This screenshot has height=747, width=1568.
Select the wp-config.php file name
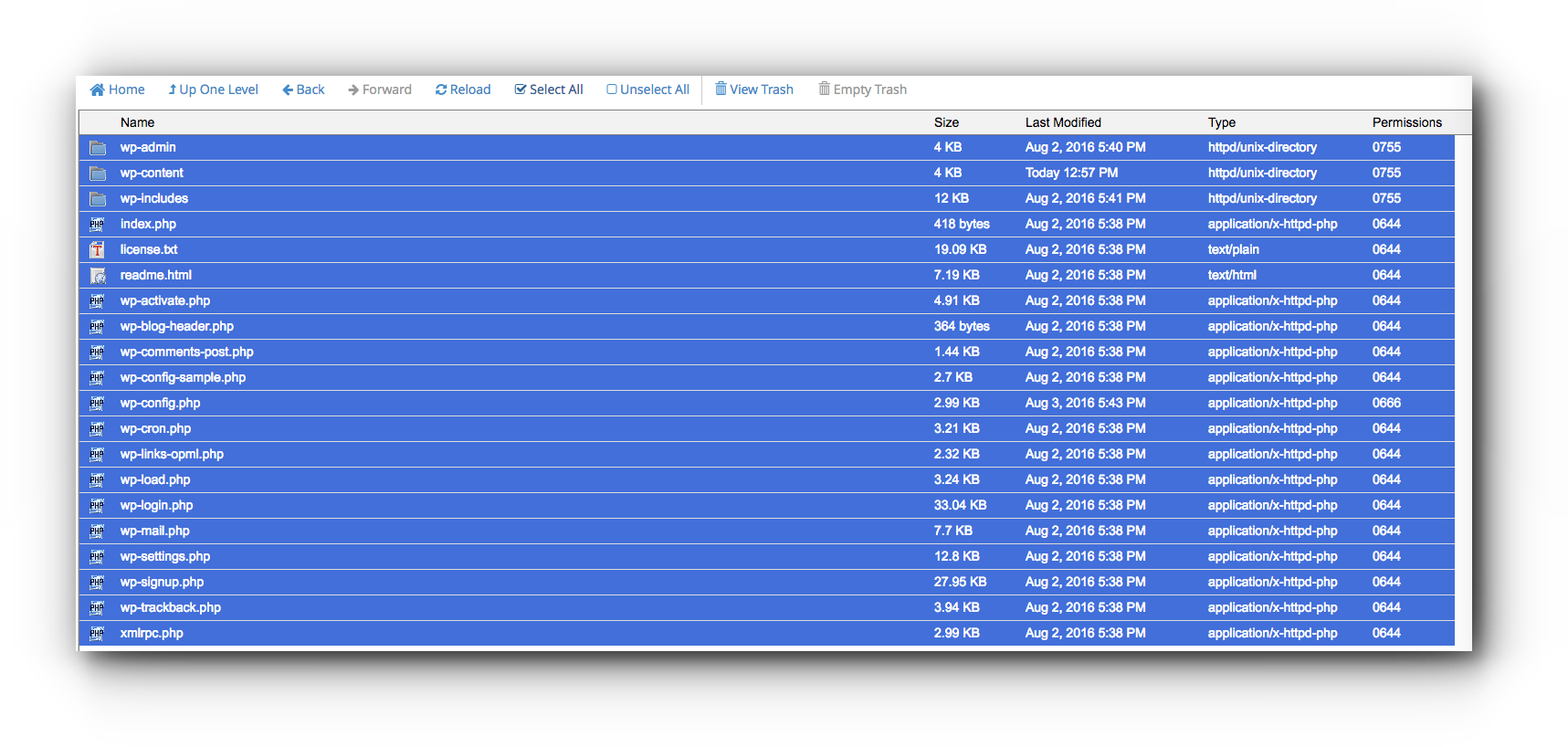click(160, 403)
